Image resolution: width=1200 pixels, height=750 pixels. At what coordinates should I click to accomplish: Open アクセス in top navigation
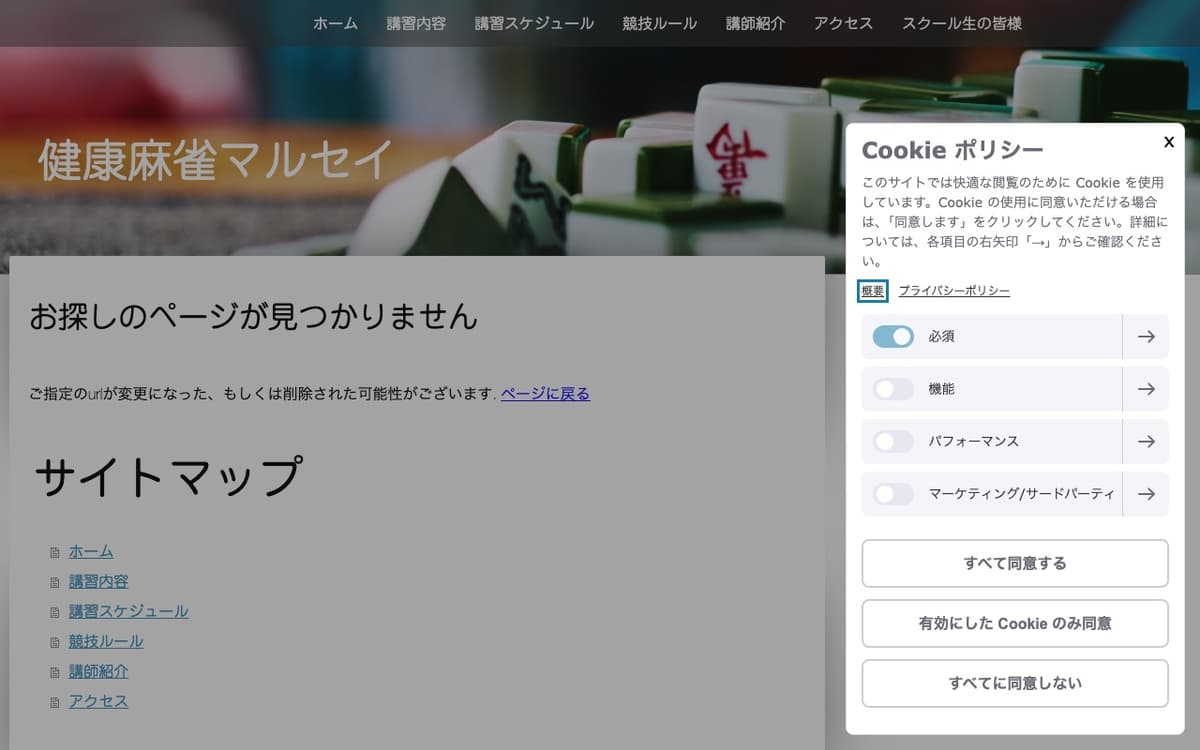click(843, 23)
